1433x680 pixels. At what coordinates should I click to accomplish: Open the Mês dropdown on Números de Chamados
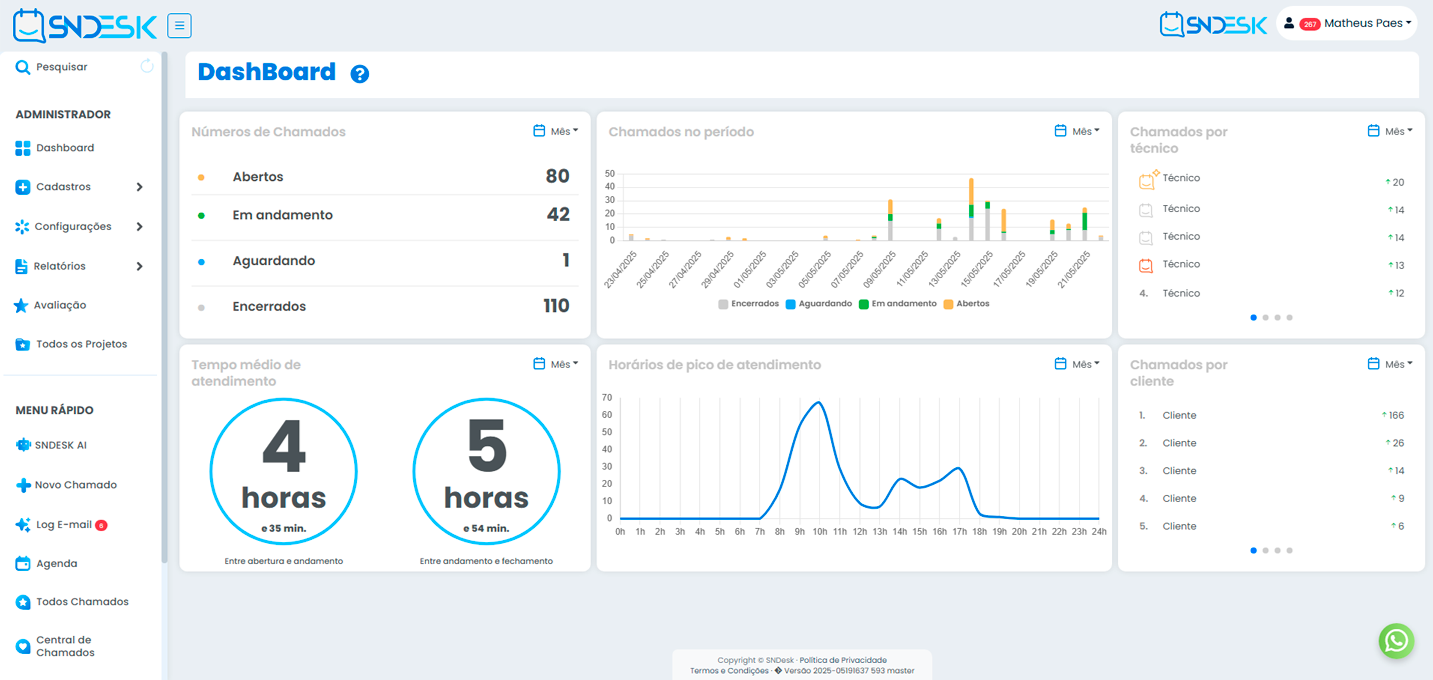pyautogui.click(x=555, y=130)
